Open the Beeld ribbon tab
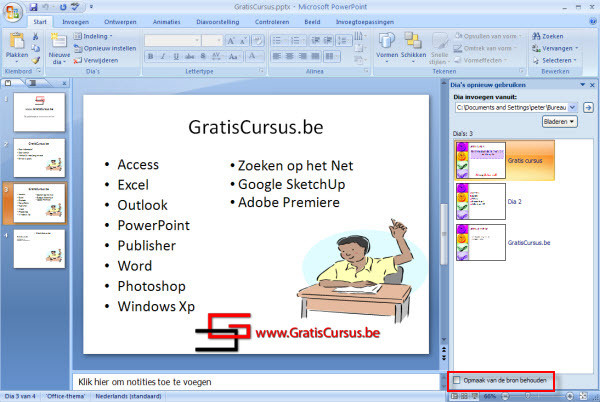Viewport: 600px width, 402px height. tap(312, 22)
